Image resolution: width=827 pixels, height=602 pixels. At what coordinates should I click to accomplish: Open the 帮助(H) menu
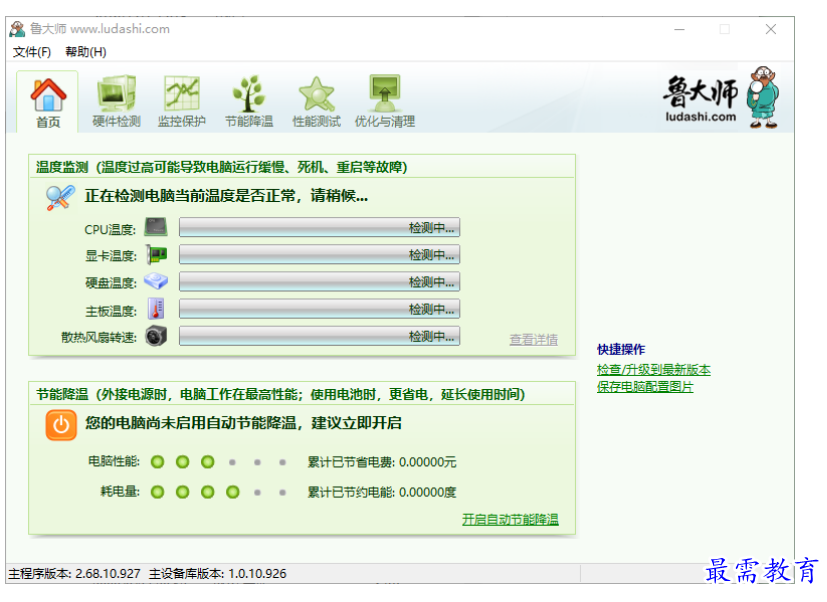point(86,52)
